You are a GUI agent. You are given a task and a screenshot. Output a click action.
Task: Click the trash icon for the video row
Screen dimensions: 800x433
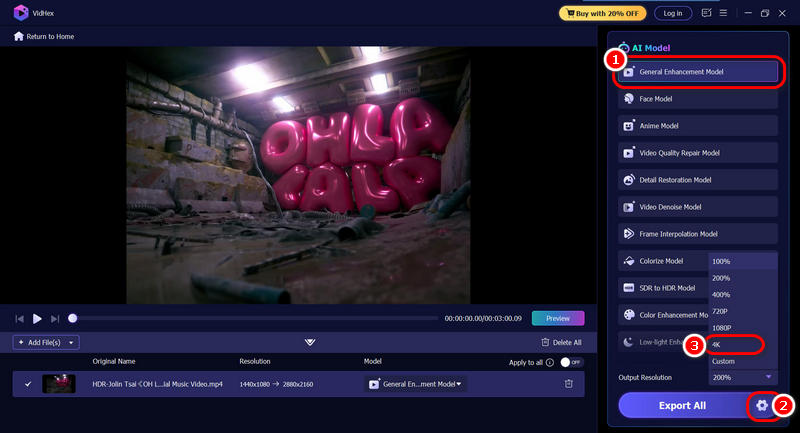pyautogui.click(x=568, y=384)
